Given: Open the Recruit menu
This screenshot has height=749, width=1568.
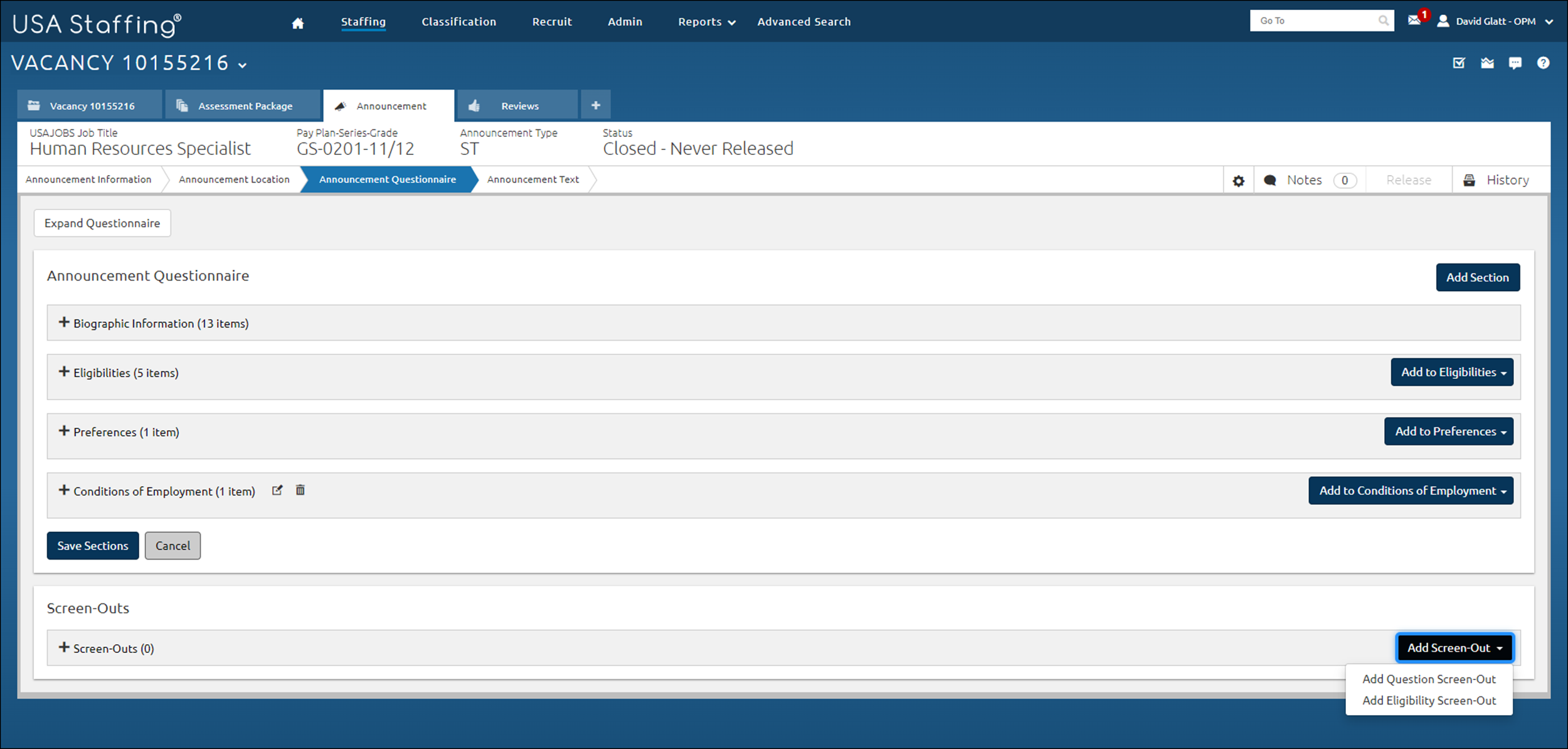Looking at the screenshot, I should [x=552, y=22].
